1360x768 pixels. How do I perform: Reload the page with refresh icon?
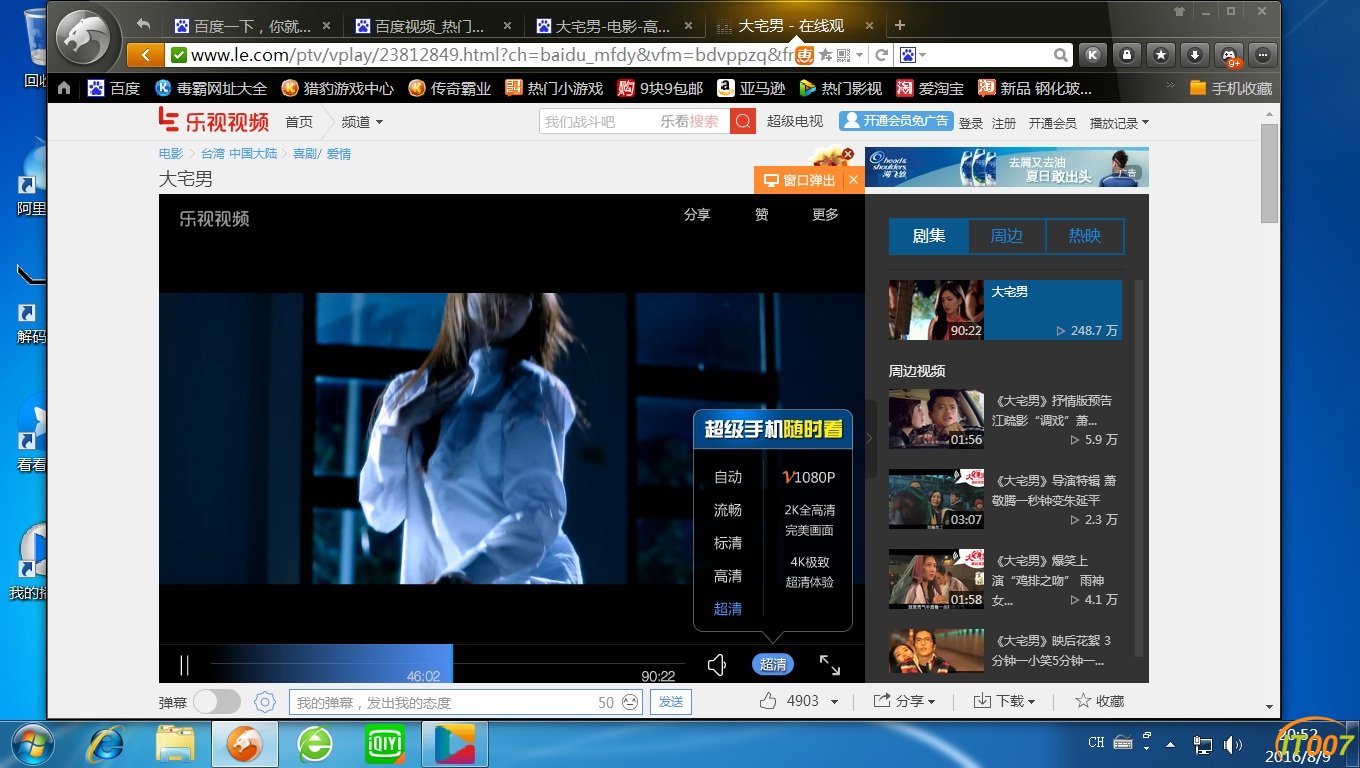(882, 55)
